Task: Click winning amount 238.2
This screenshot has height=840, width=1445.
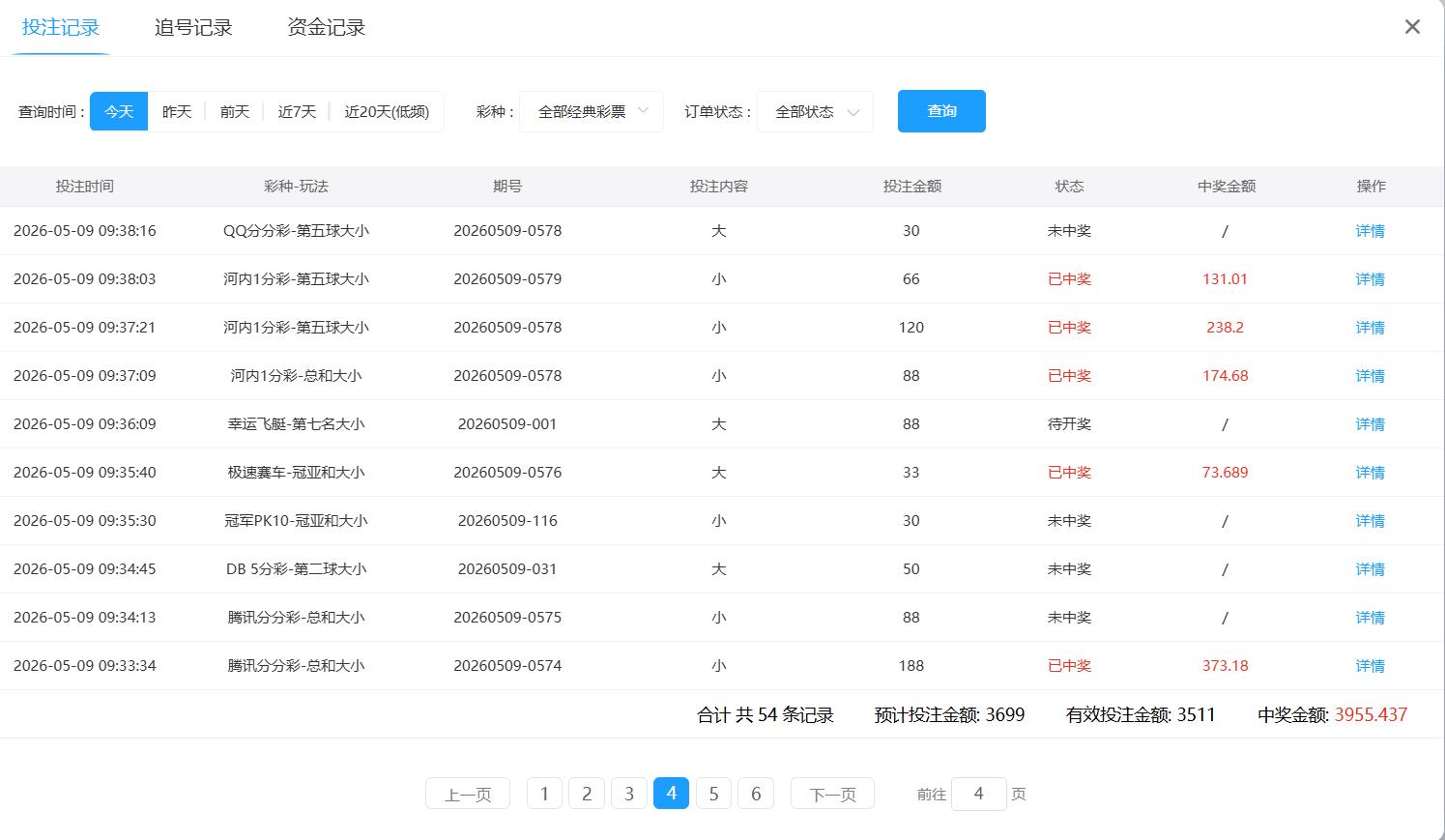Action: [1225, 328]
